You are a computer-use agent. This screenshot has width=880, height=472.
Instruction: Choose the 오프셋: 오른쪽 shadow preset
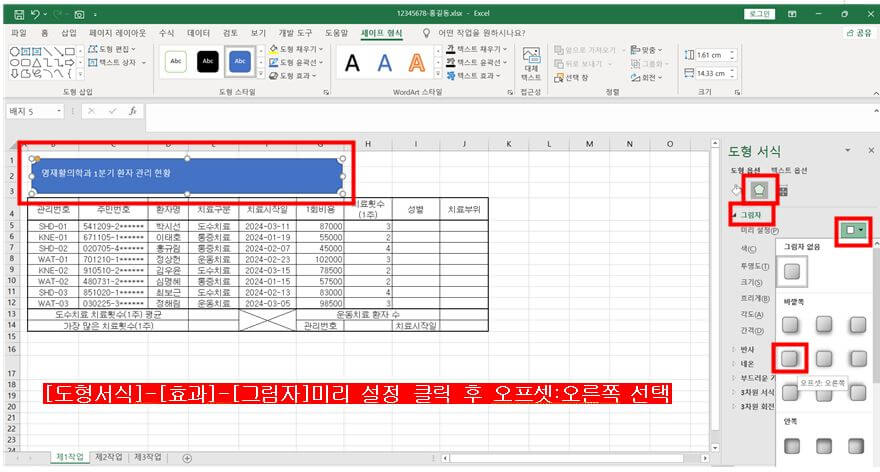coord(790,358)
